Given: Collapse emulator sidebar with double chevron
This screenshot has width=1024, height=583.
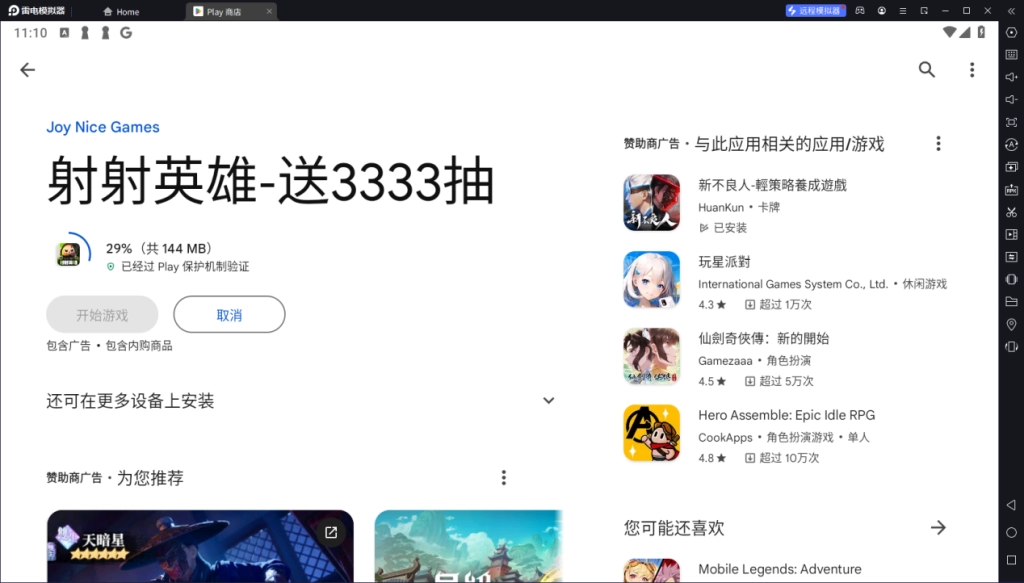Looking at the screenshot, I should (x=1012, y=11).
